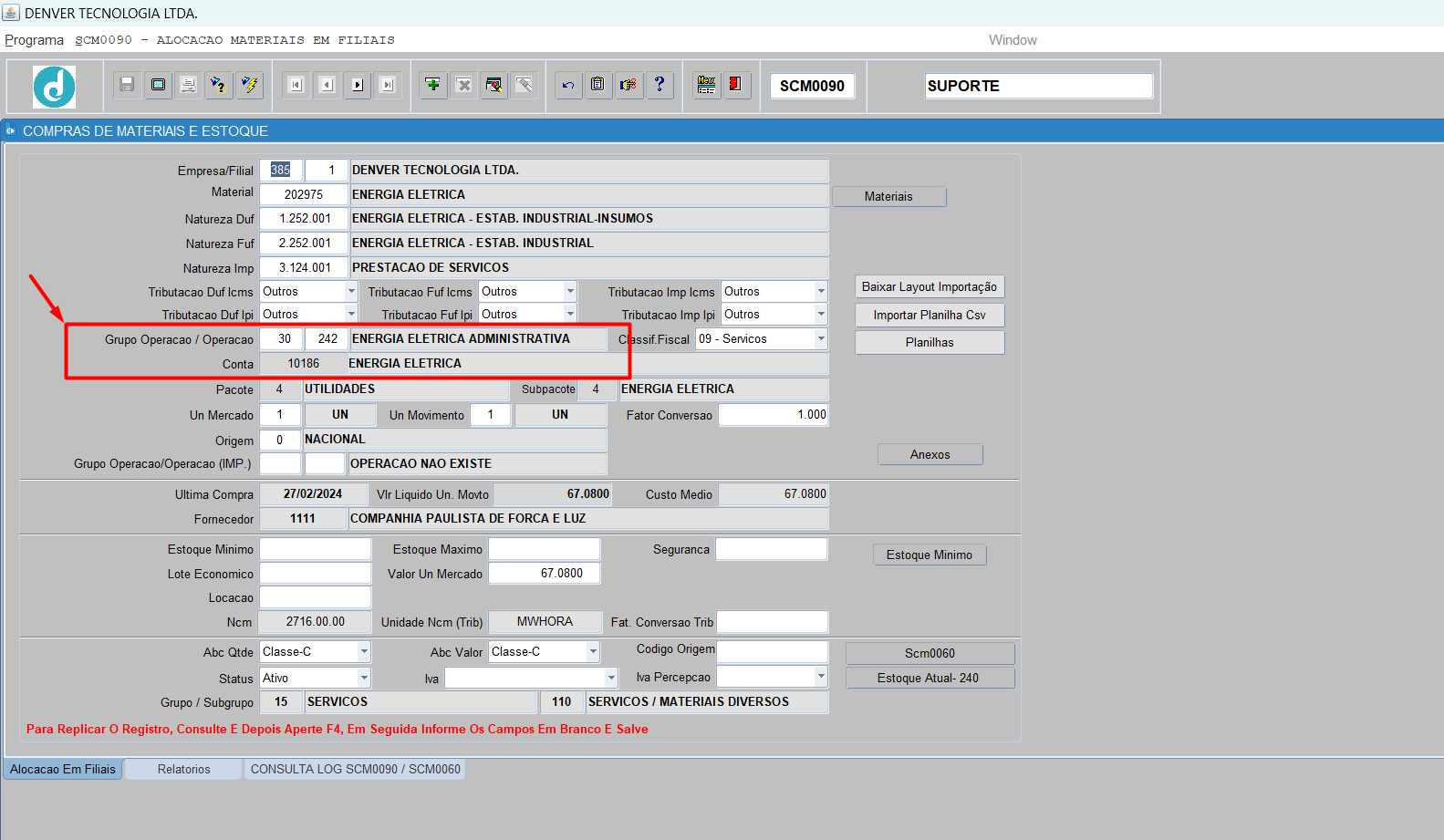Click the empty Estoque Maximo field

(545, 549)
